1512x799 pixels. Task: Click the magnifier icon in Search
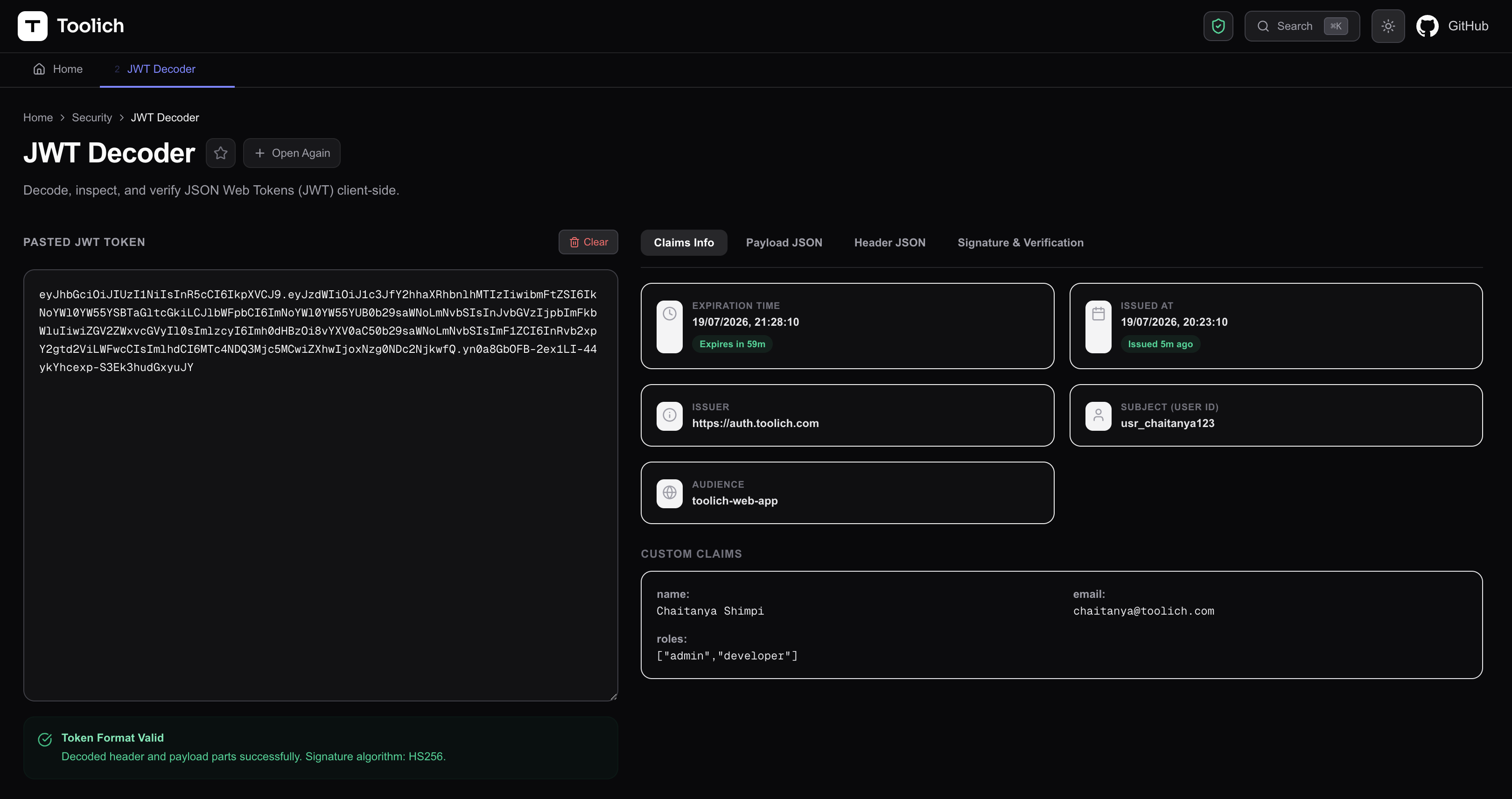click(x=1263, y=27)
